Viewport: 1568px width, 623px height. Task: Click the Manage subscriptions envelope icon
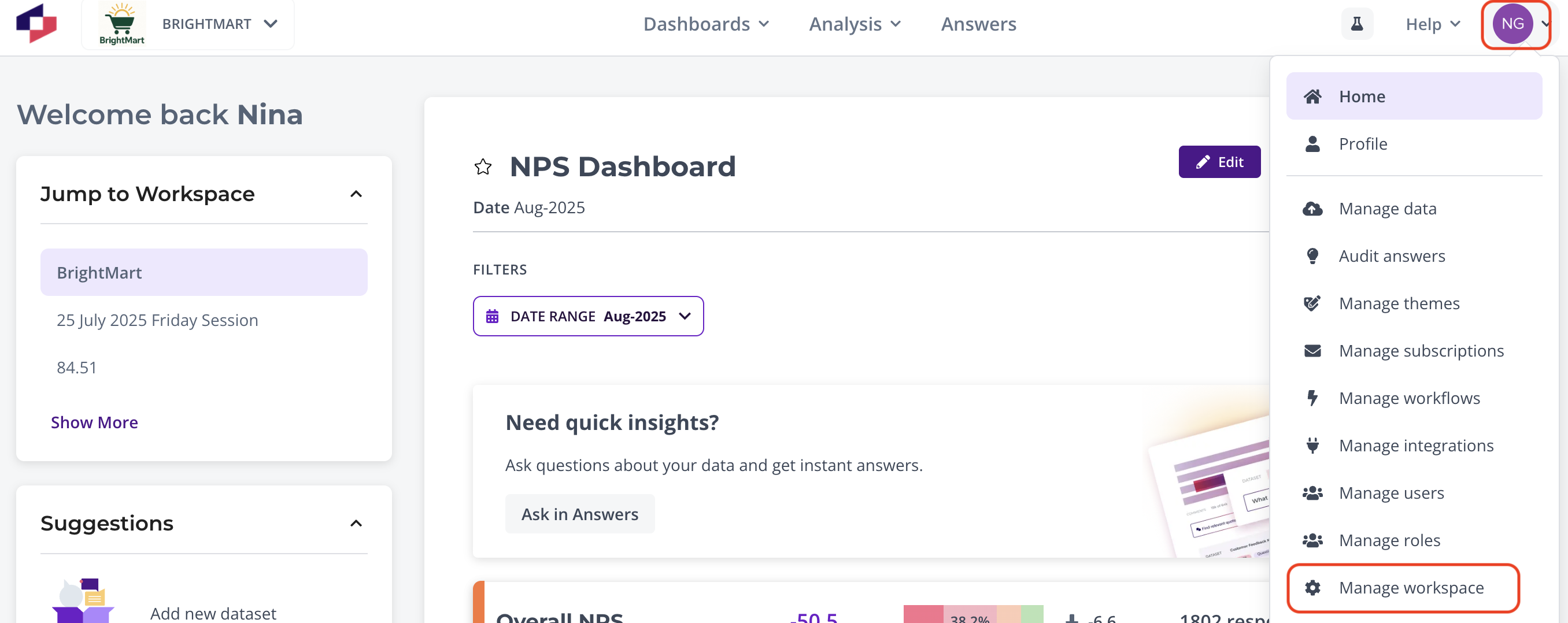point(1312,351)
